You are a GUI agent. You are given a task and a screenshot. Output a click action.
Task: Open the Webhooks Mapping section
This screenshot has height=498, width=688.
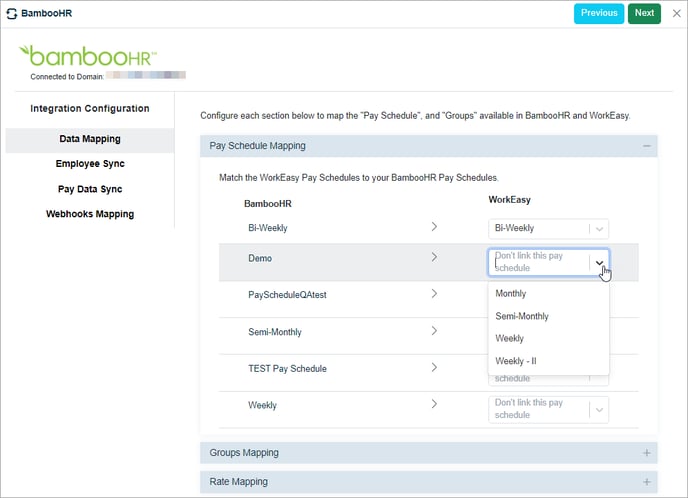click(90, 214)
